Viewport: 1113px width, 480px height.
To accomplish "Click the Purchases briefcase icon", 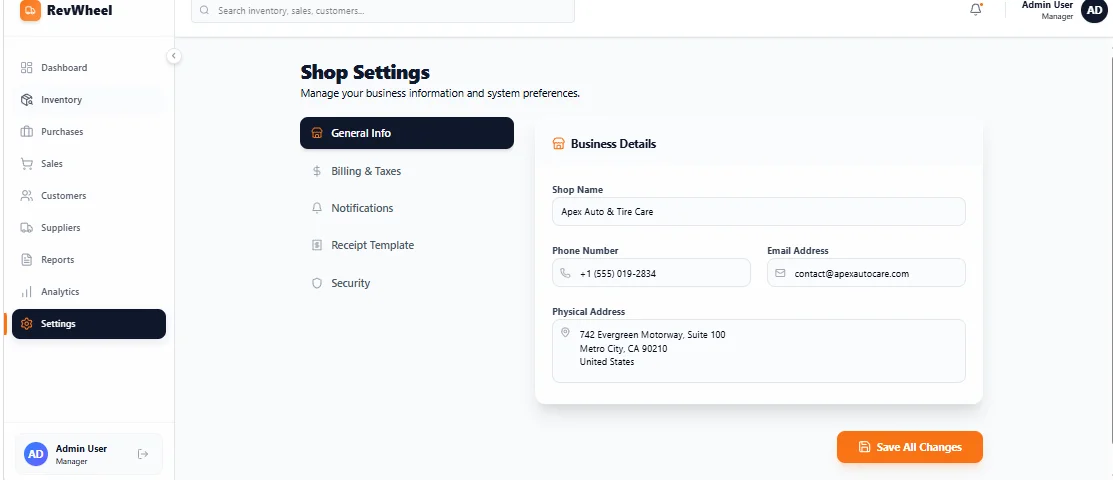I will click(27, 131).
